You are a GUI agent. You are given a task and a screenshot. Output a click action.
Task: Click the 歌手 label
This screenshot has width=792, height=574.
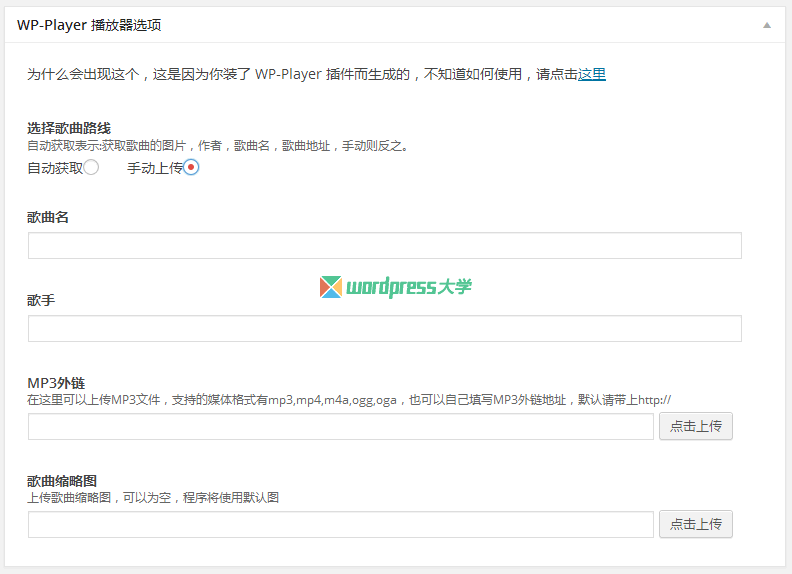click(x=40, y=300)
